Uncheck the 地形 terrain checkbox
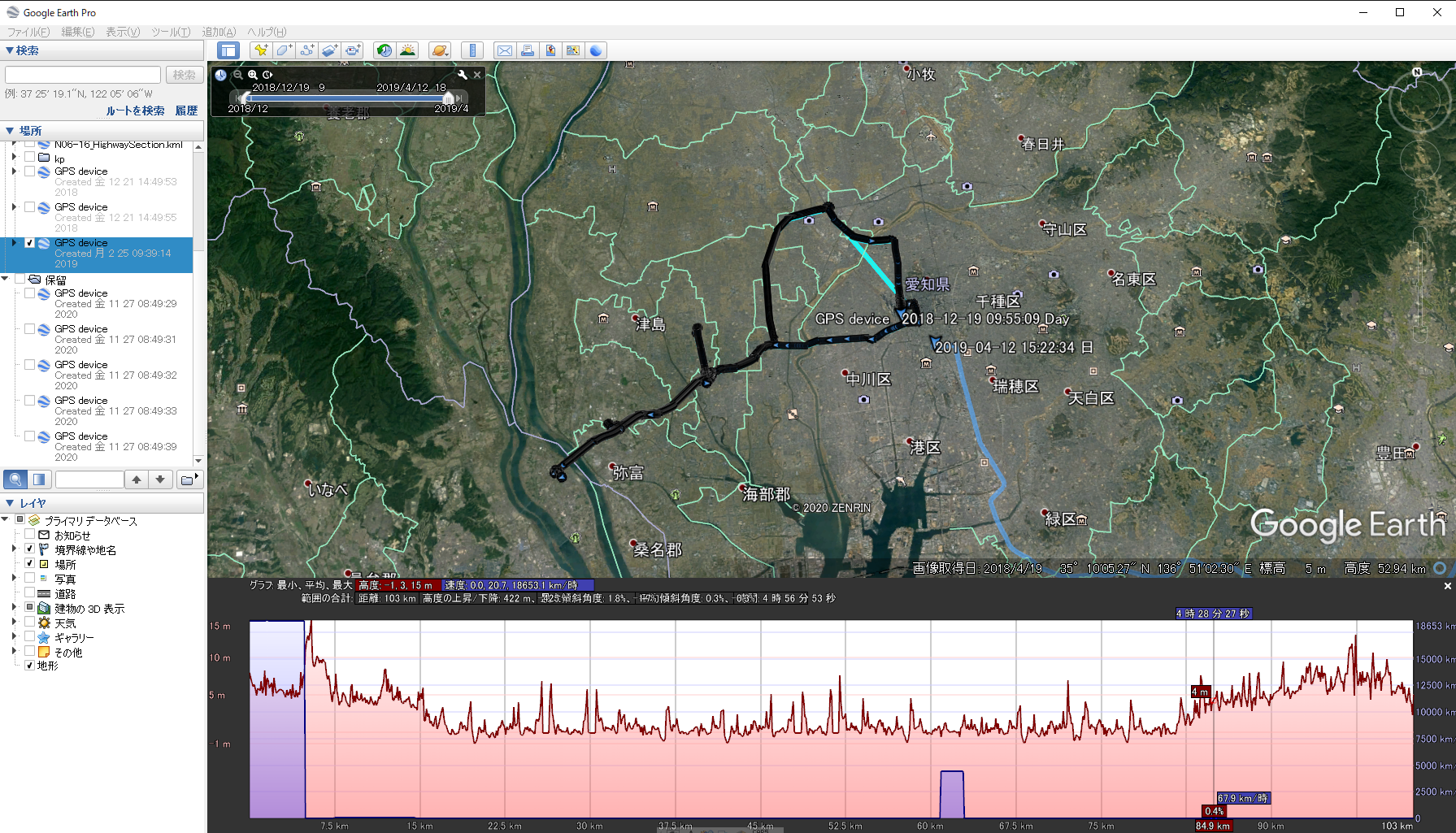Viewport: 1456px width, 833px height. click(30, 666)
